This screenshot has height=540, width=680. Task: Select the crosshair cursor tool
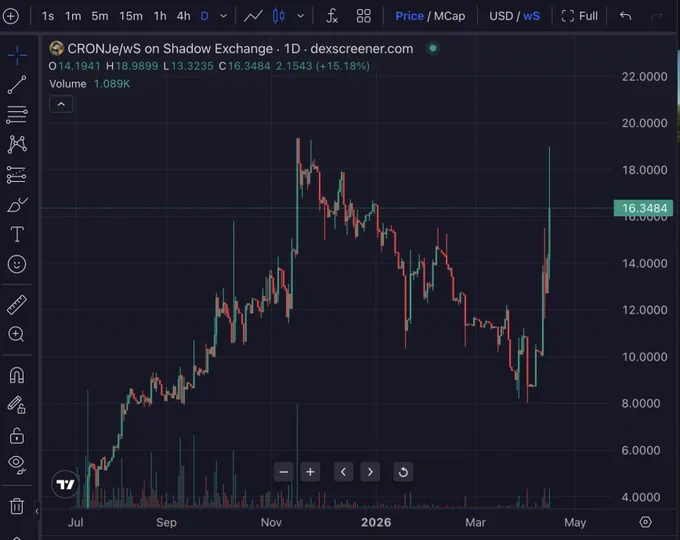pos(17,55)
